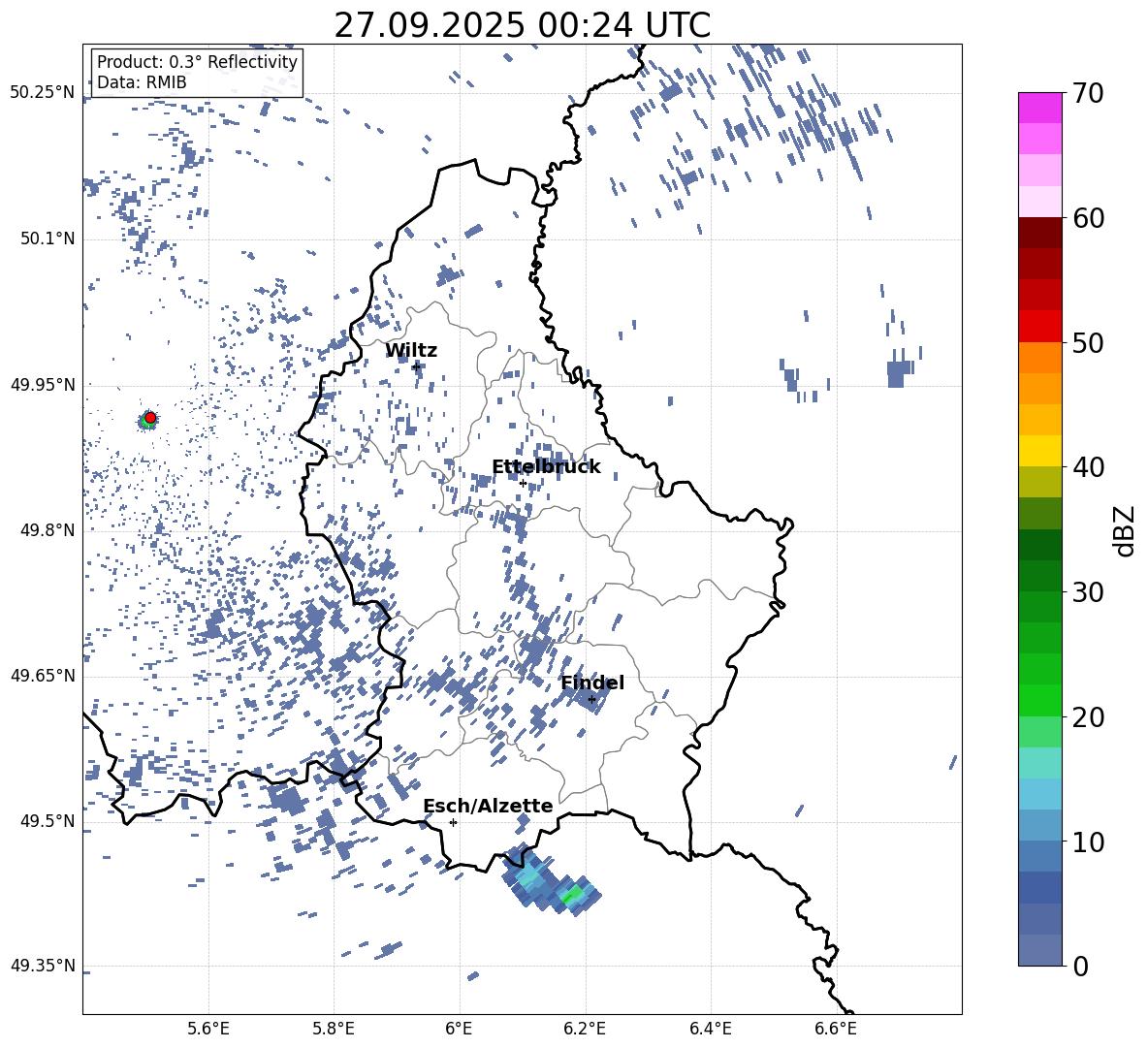Click the bright green colorbar swatch above 20
1148x1048 pixels.
click(x=1039, y=700)
